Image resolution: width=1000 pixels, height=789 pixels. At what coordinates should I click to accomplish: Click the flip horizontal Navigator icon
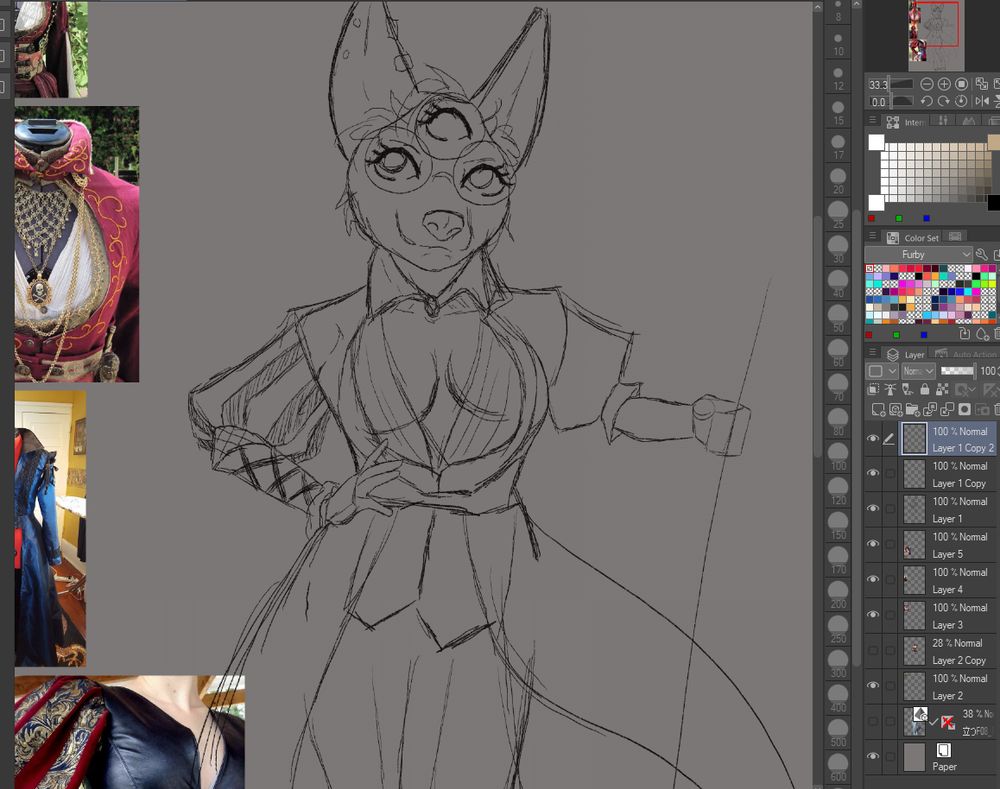pos(982,101)
